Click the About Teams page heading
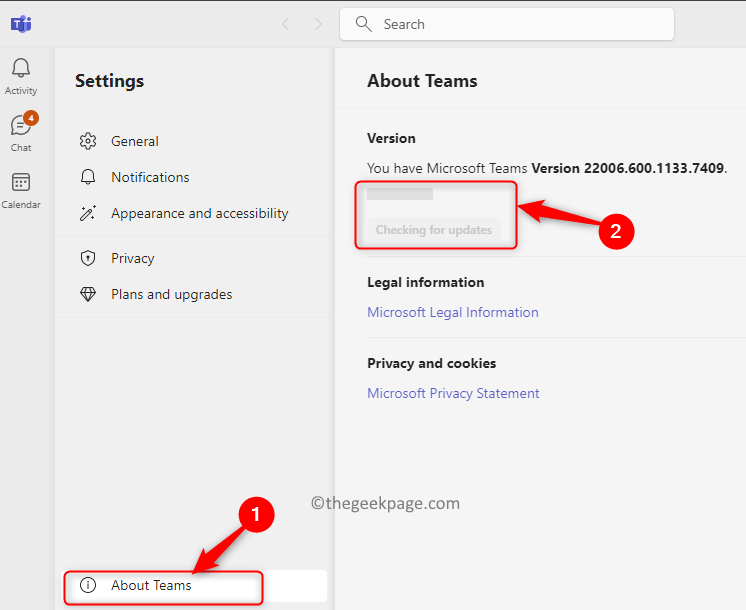Screen dimensions: 746x610 (422, 81)
